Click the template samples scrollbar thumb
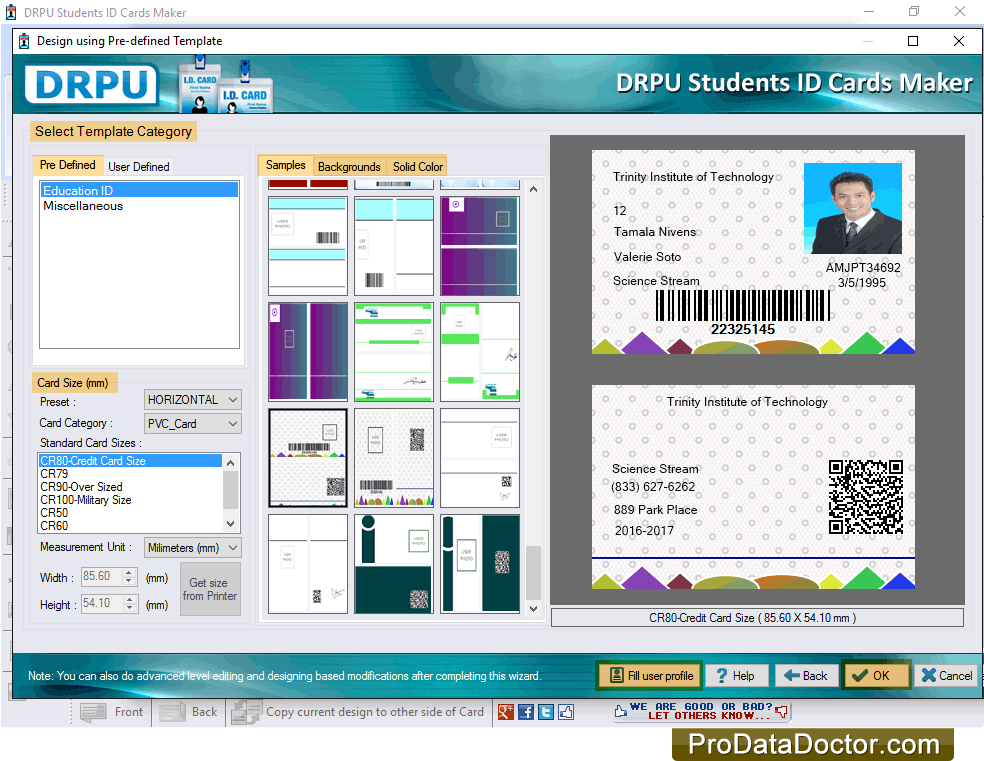 [x=533, y=573]
